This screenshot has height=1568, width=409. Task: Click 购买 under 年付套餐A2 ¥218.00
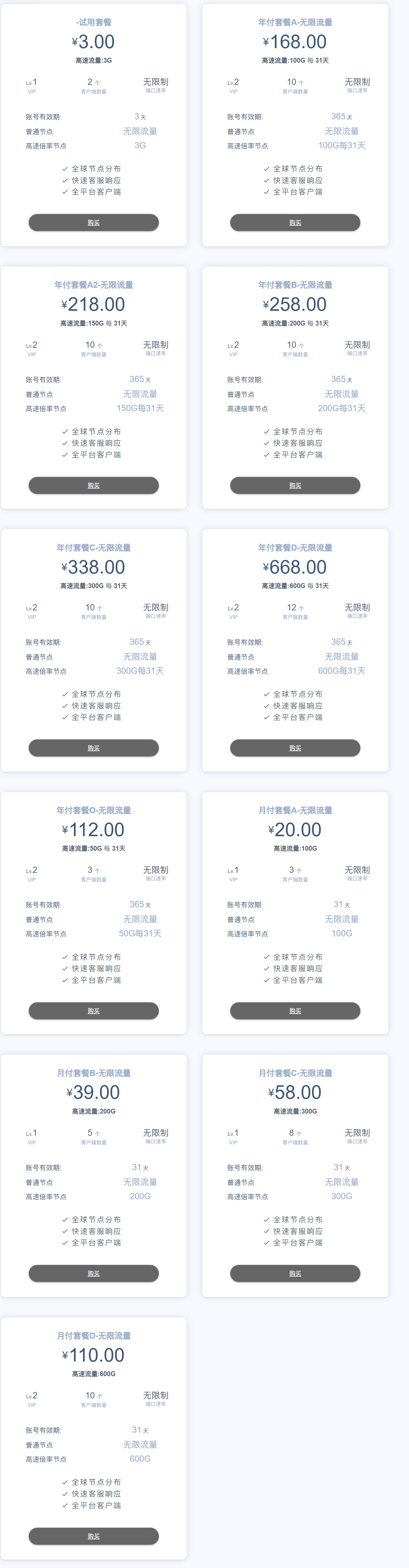93,485
